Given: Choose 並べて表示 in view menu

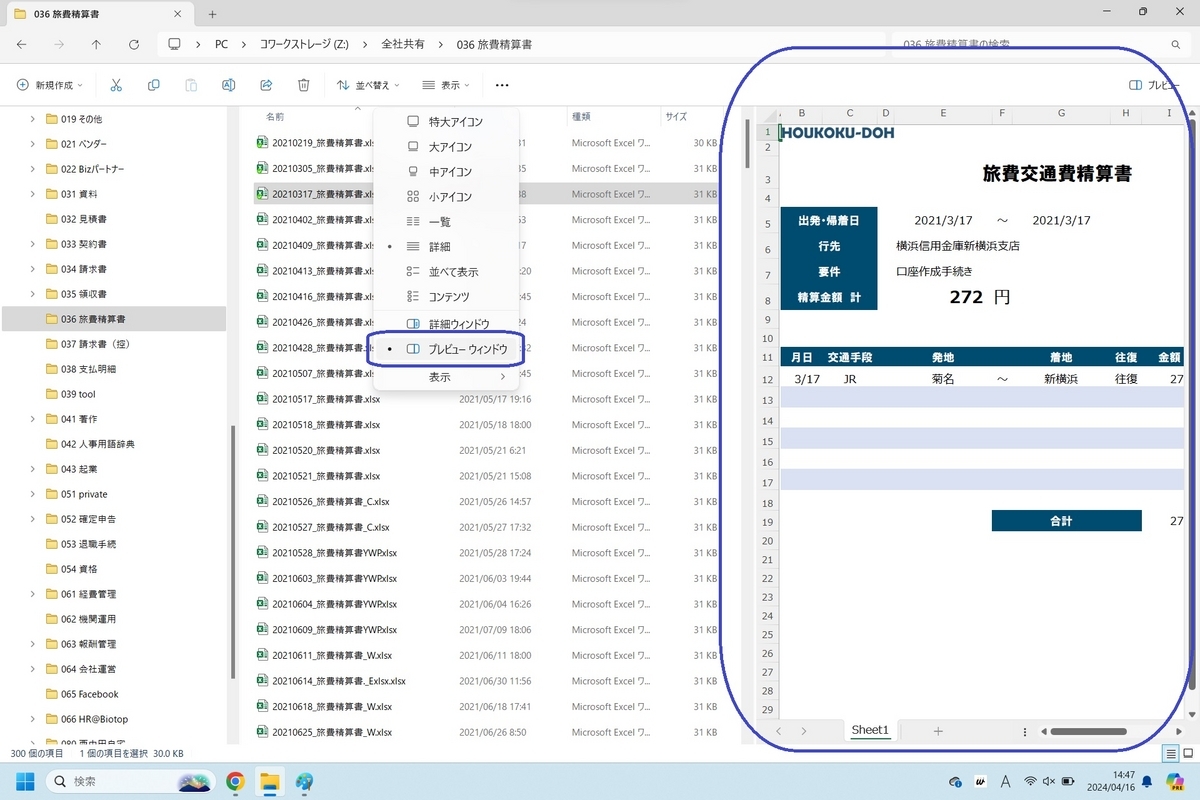Looking at the screenshot, I should (446, 271).
